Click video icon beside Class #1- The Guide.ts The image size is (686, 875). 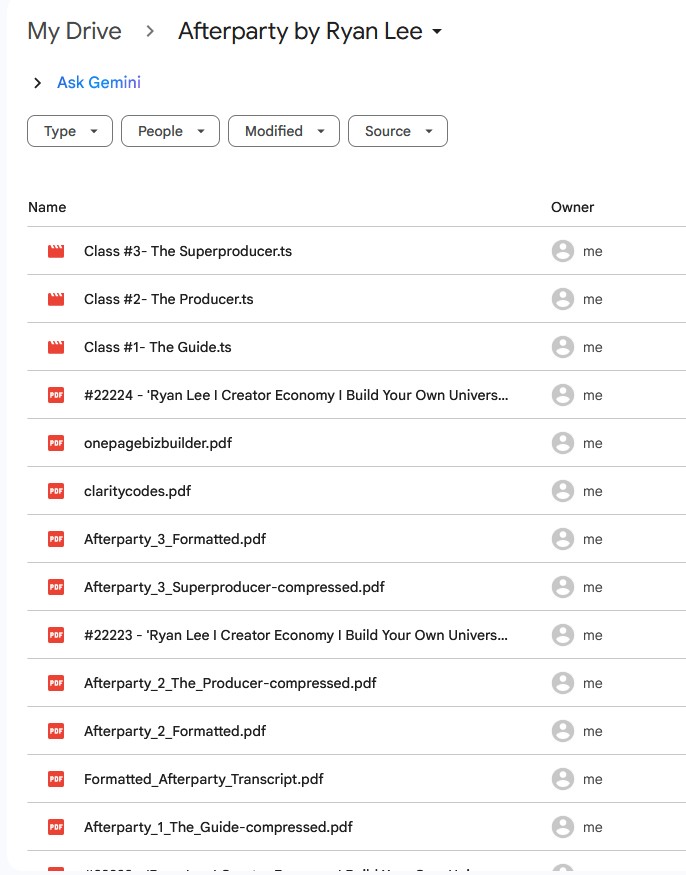coord(56,348)
